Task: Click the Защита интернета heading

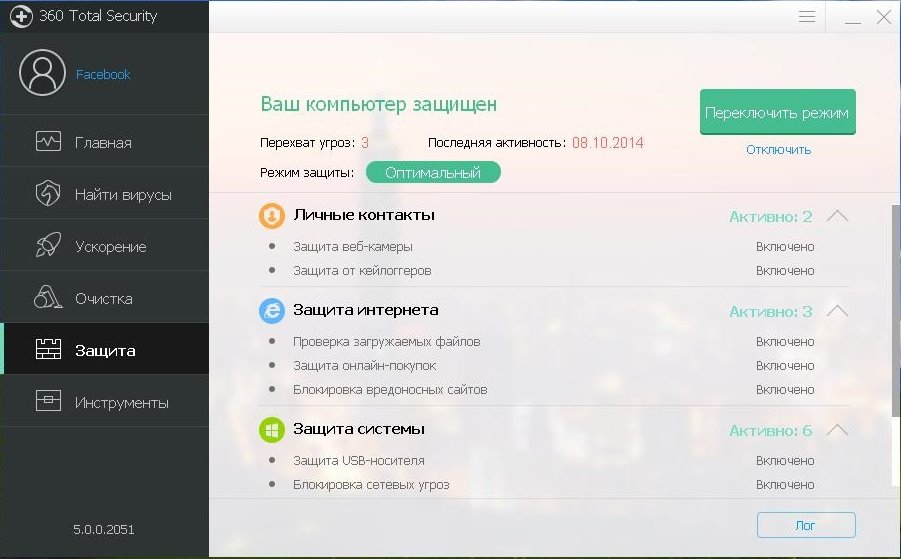Action: [365, 310]
